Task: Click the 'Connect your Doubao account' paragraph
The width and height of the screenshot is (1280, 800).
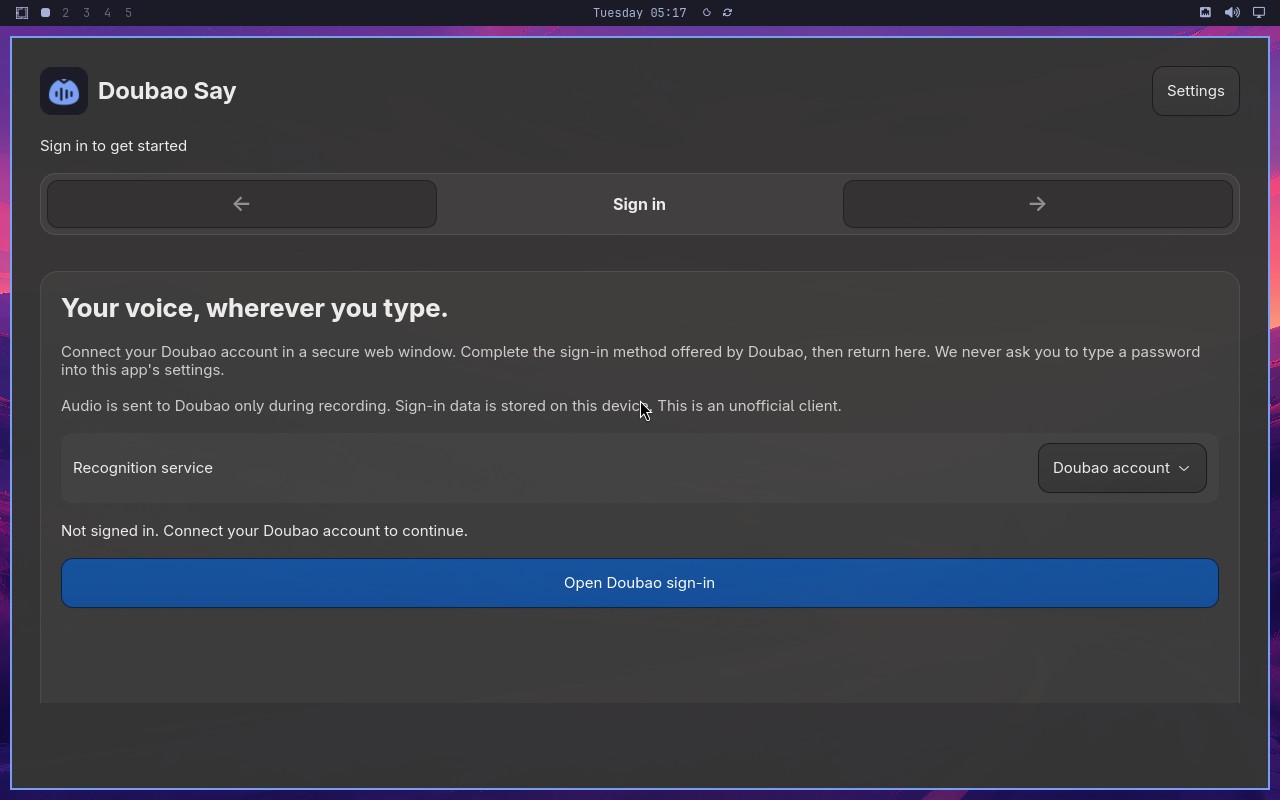Action: pos(631,361)
